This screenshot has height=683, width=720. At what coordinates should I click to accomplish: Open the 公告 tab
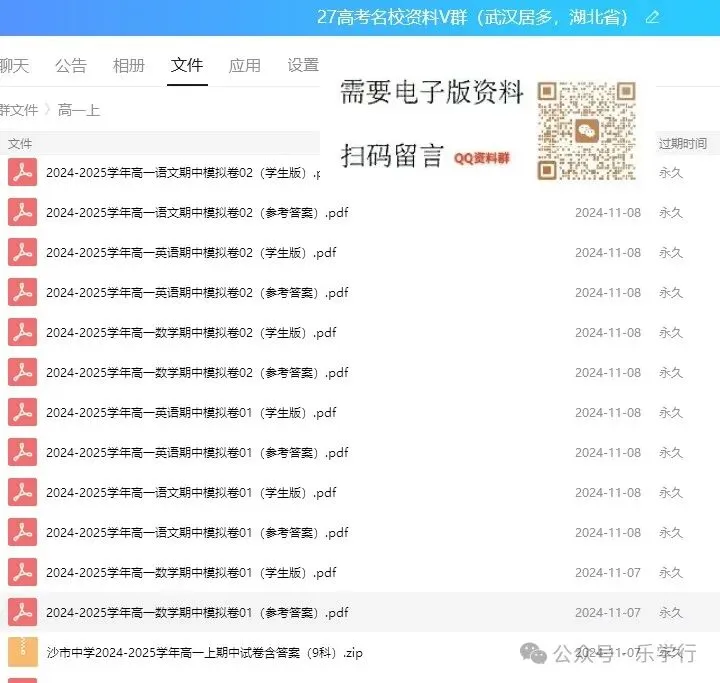pyautogui.click(x=71, y=65)
